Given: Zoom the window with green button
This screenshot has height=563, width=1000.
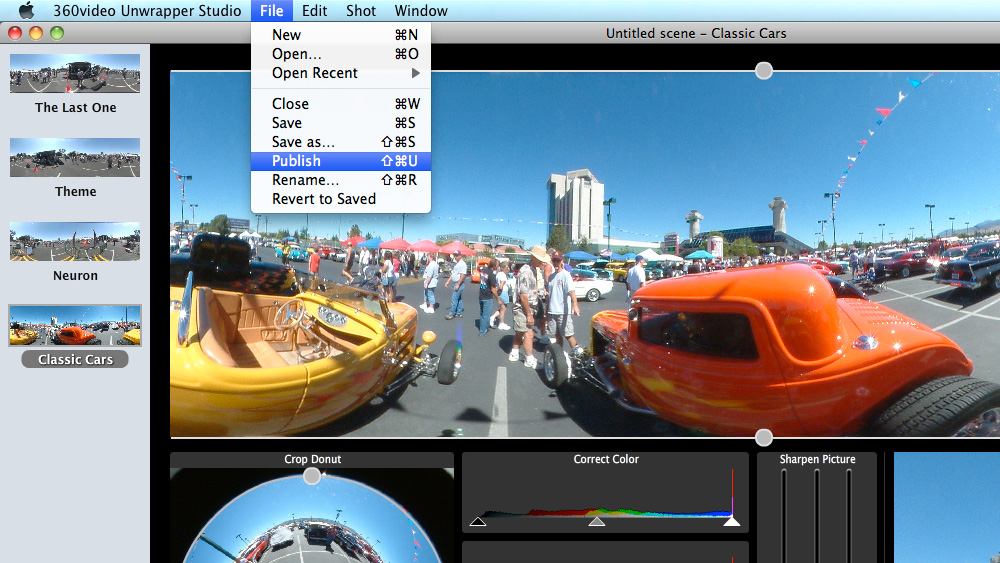Looking at the screenshot, I should (x=57, y=33).
